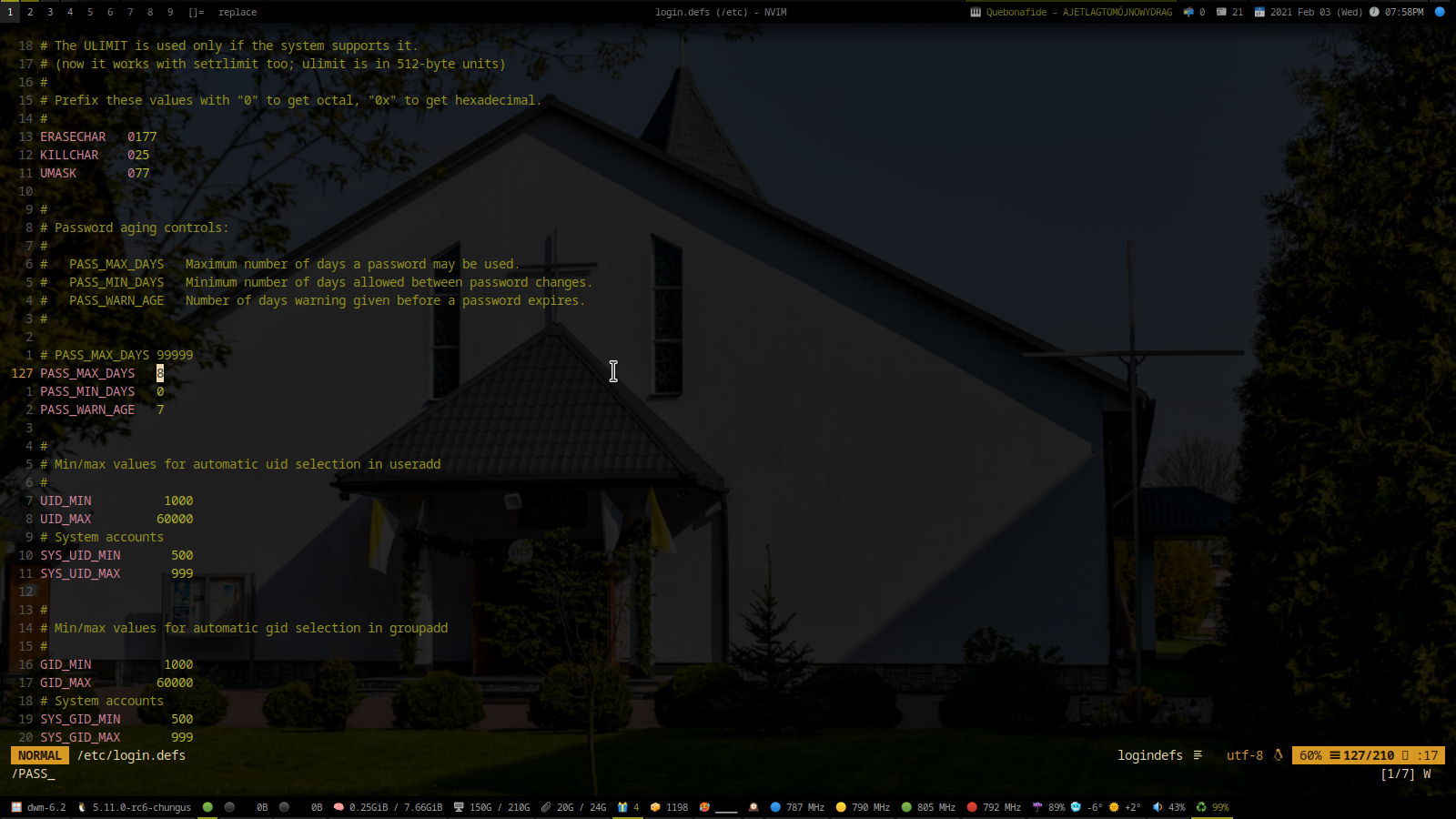Click the logindefs filetype label
Image resolution: width=1456 pixels, height=819 pixels.
pos(1150,755)
